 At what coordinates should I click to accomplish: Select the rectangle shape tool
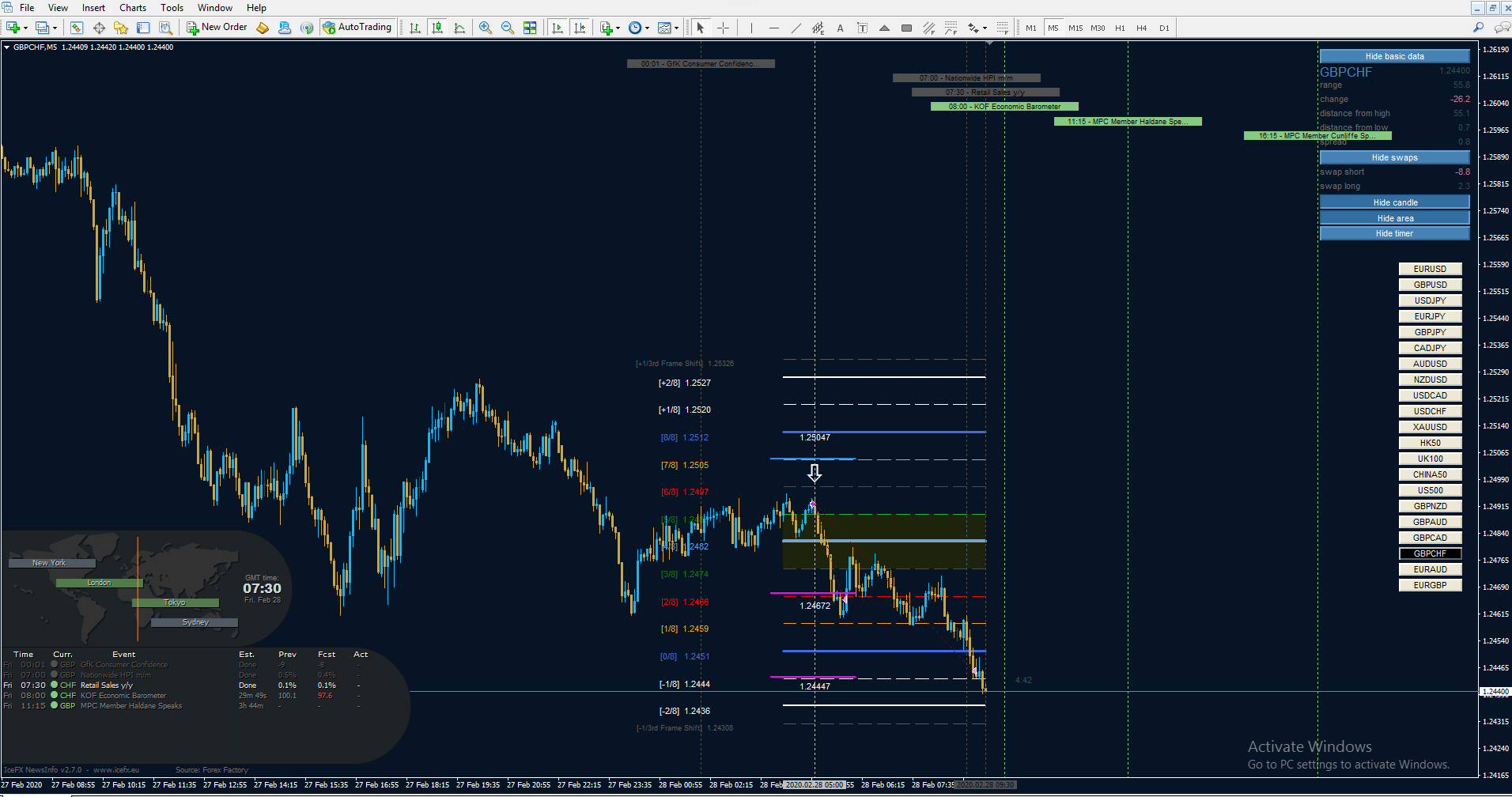(x=906, y=28)
